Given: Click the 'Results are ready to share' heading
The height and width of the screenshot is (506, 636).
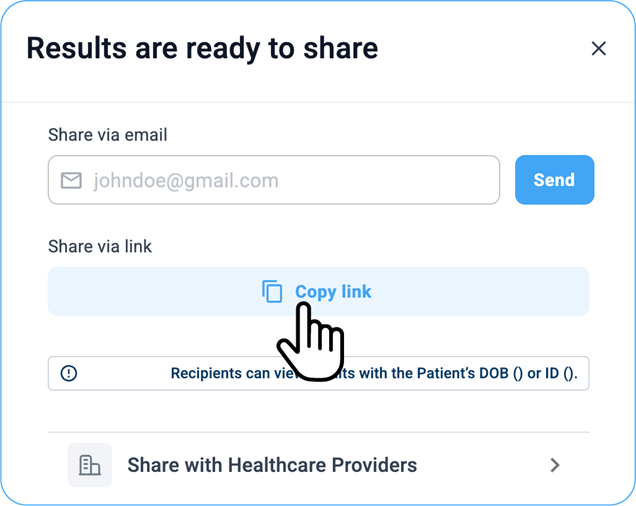Looking at the screenshot, I should [202, 48].
